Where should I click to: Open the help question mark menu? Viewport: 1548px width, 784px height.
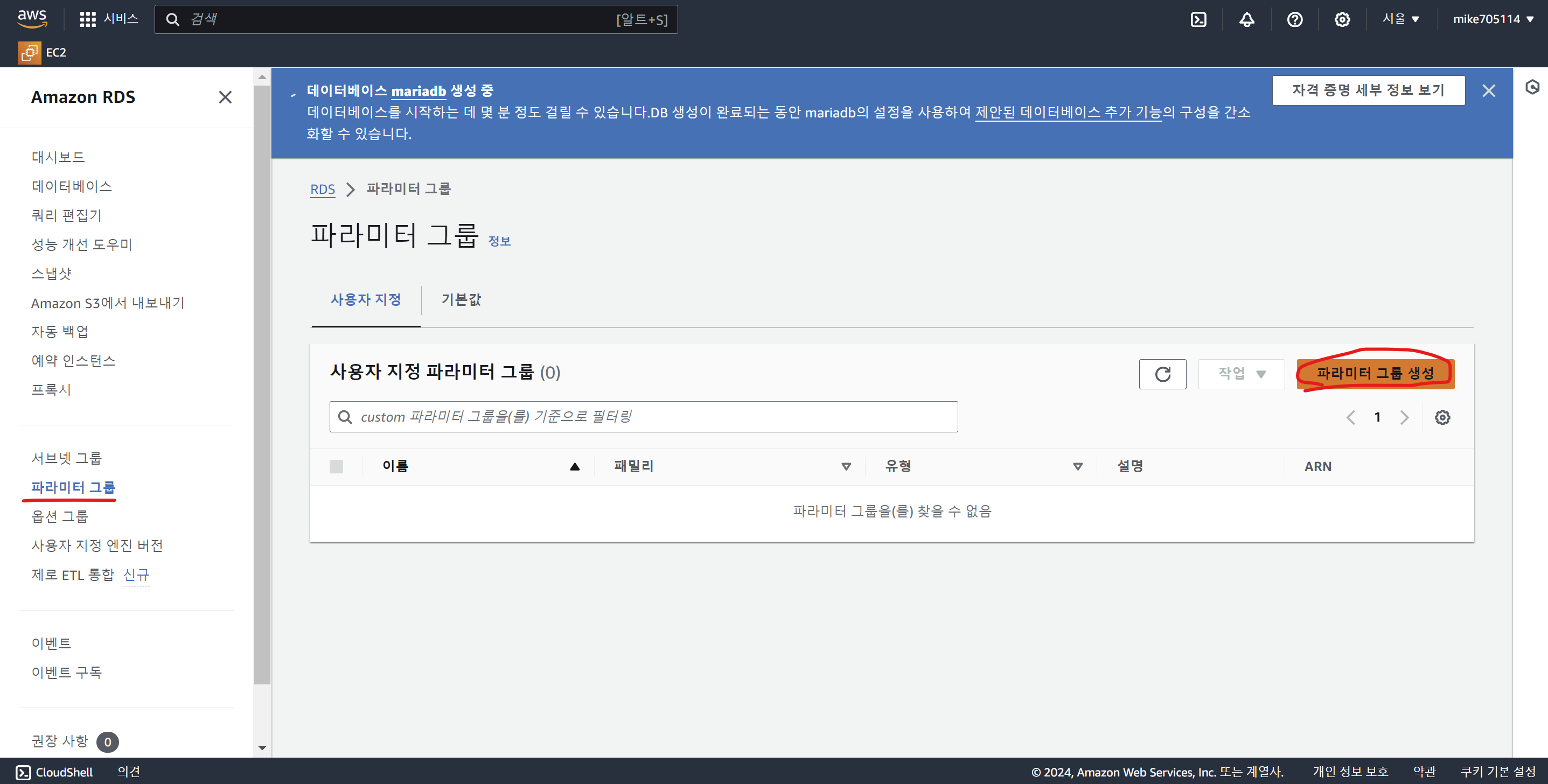(1294, 19)
